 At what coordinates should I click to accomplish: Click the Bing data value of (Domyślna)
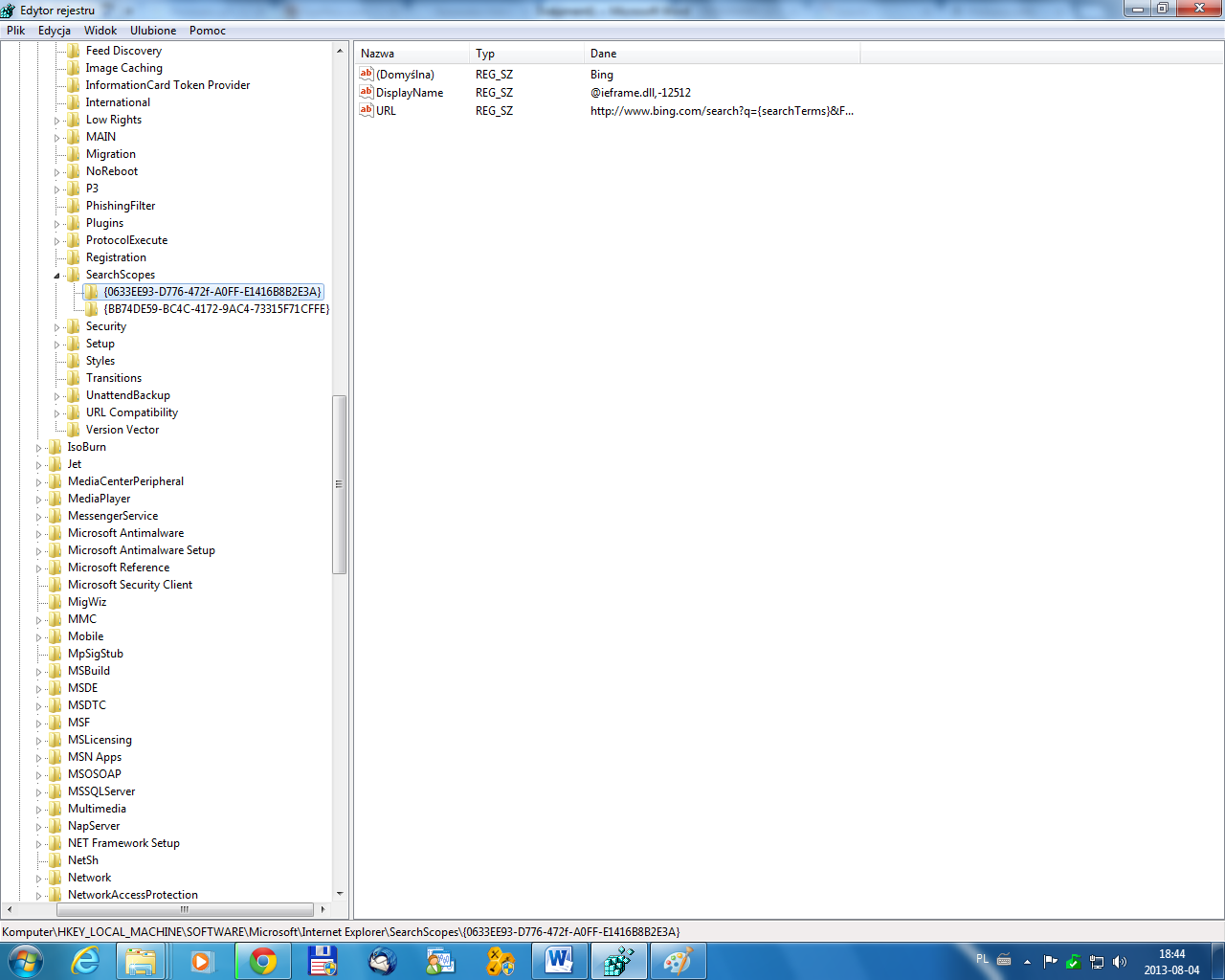click(602, 75)
